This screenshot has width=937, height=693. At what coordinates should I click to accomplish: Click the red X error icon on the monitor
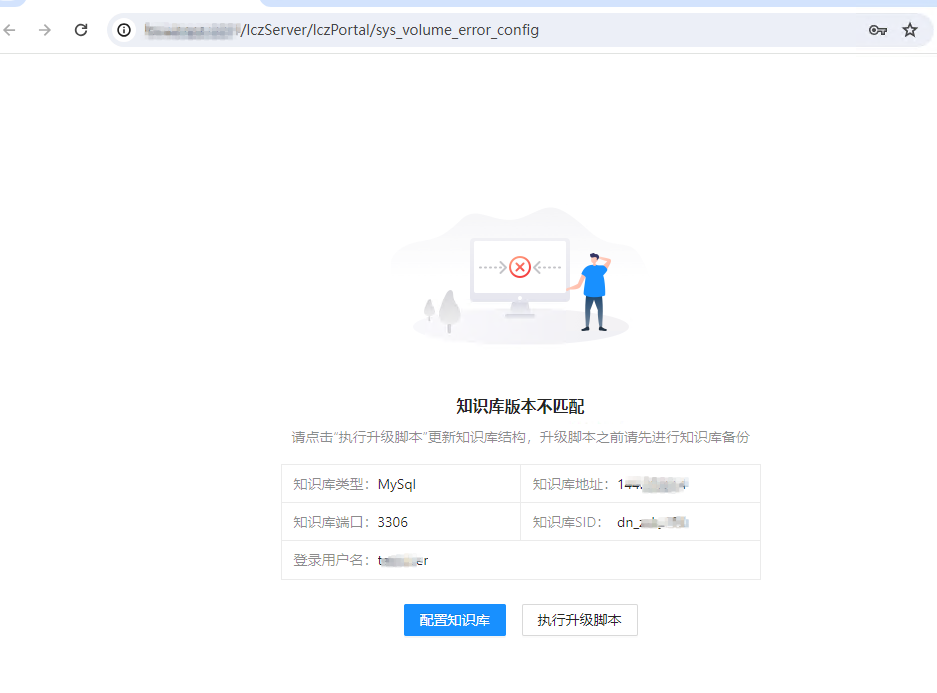pos(519,267)
